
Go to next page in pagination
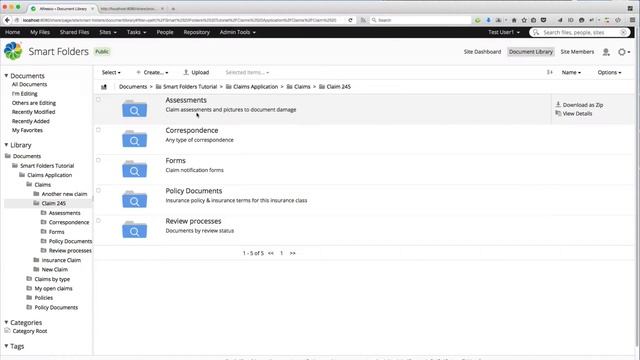point(292,253)
